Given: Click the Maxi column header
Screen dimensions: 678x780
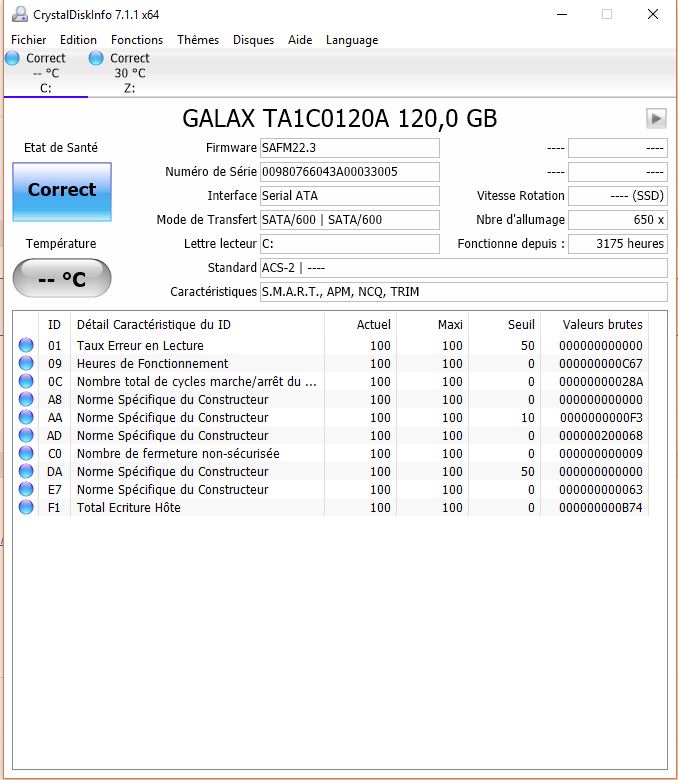Looking at the screenshot, I should (x=432, y=325).
